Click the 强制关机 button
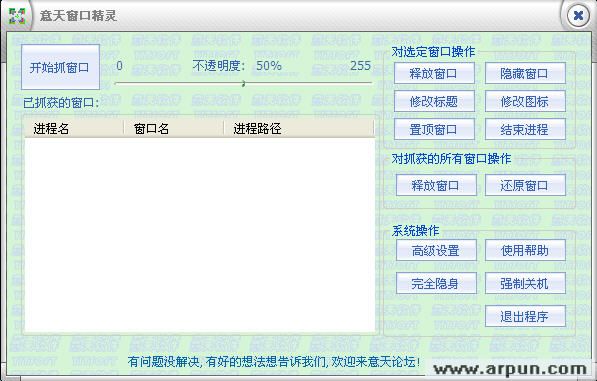597x381 pixels. click(525, 283)
